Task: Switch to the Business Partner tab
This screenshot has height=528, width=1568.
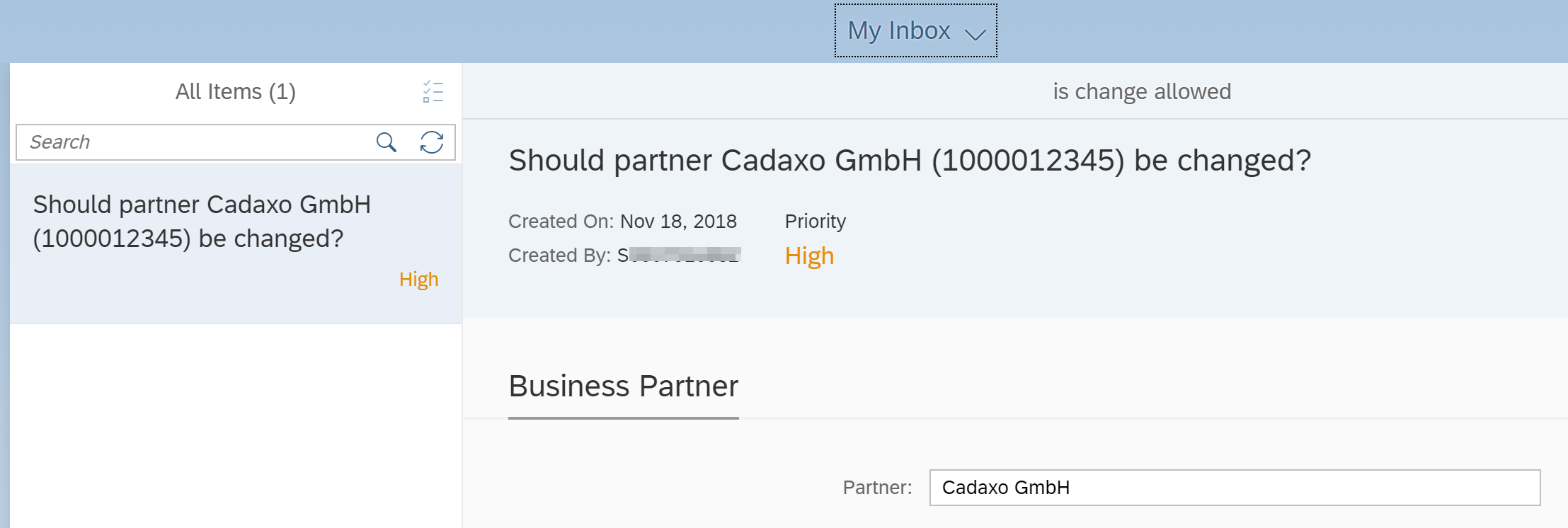Action: pos(623,386)
